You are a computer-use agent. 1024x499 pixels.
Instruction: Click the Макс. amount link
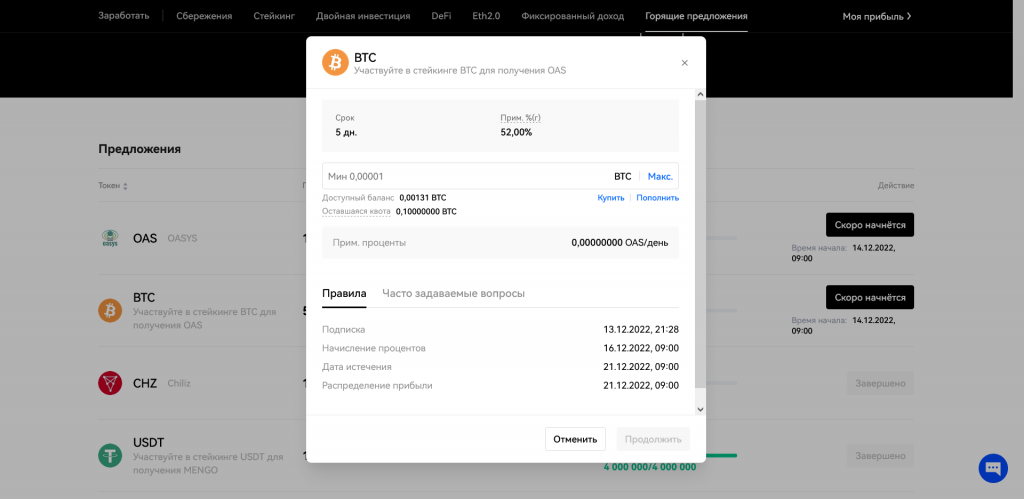(x=660, y=176)
